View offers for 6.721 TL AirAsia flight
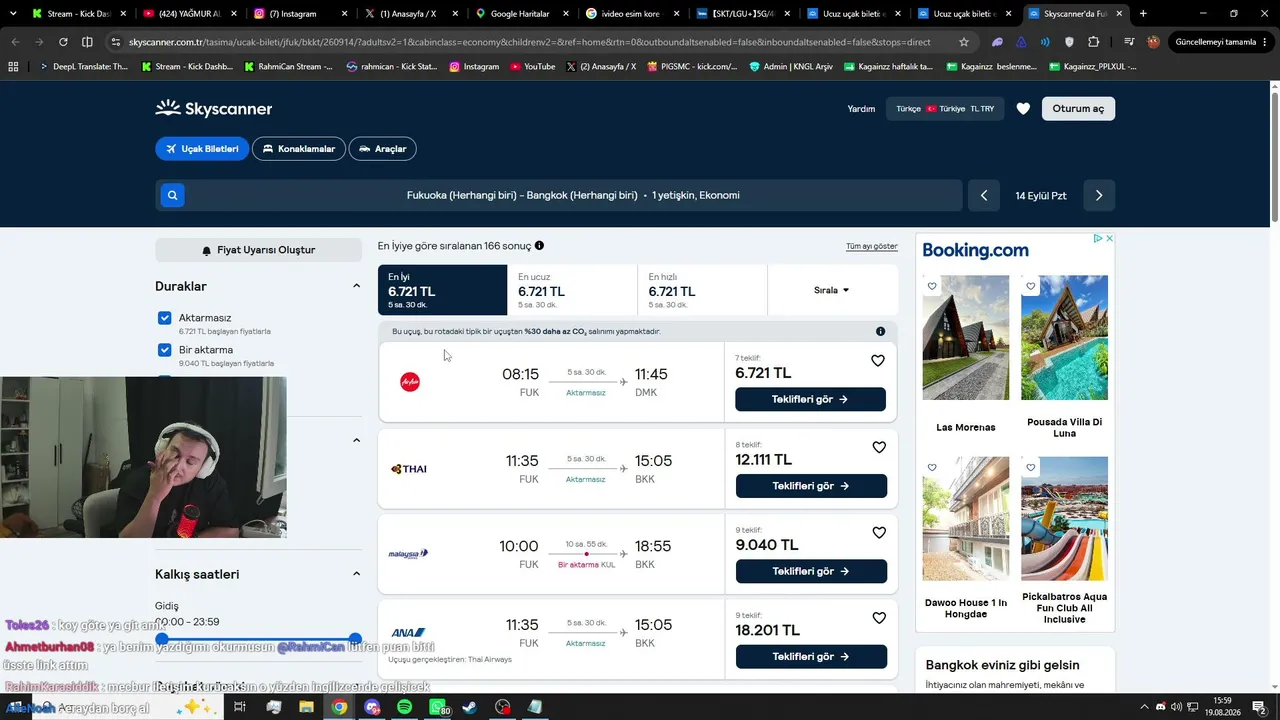 pyautogui.click(x=810, y=399)
